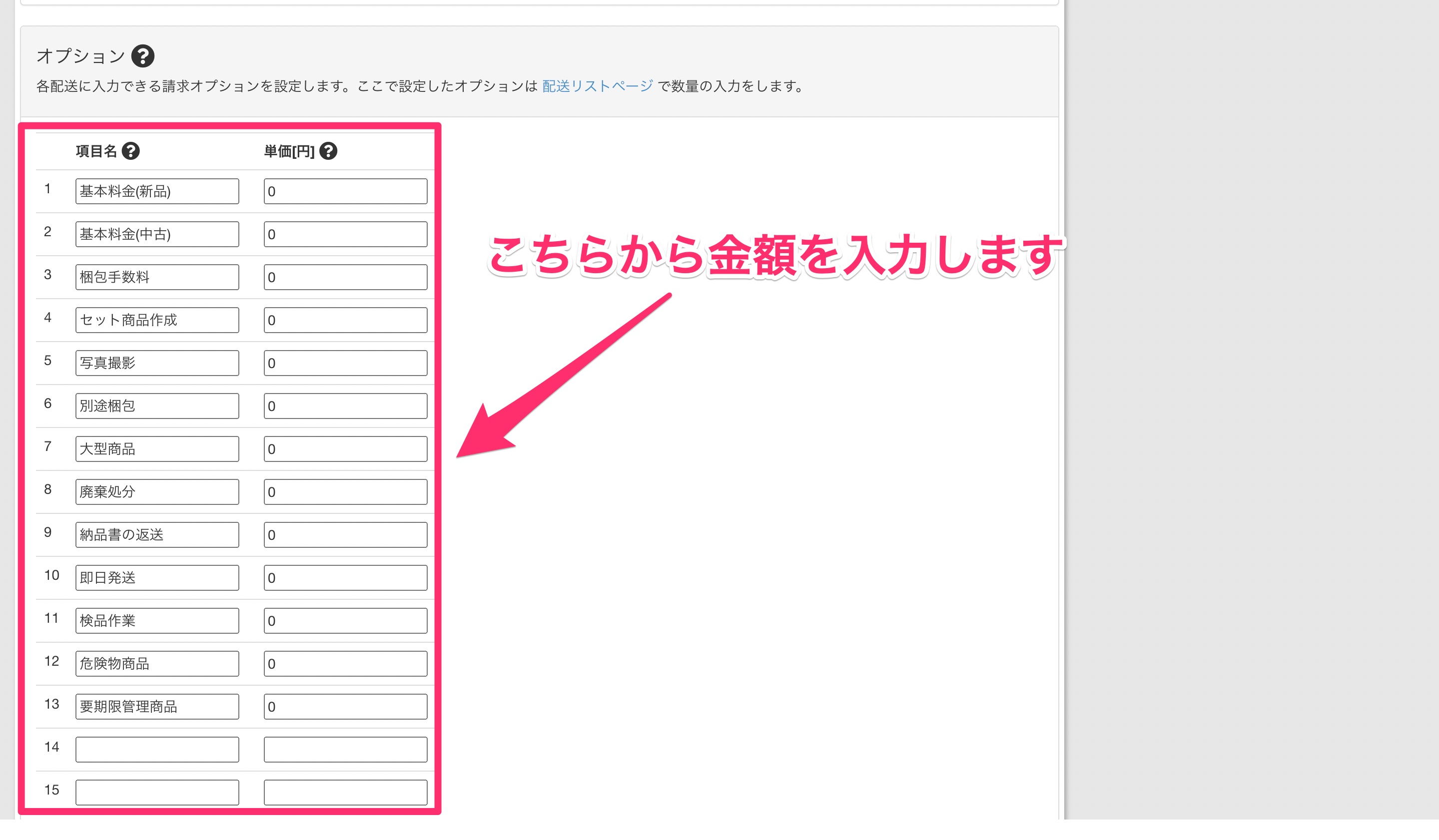Screen dimensions: 1439x840
Task: Select the 基本料金(中古) item name field
Action: (157, 234)
